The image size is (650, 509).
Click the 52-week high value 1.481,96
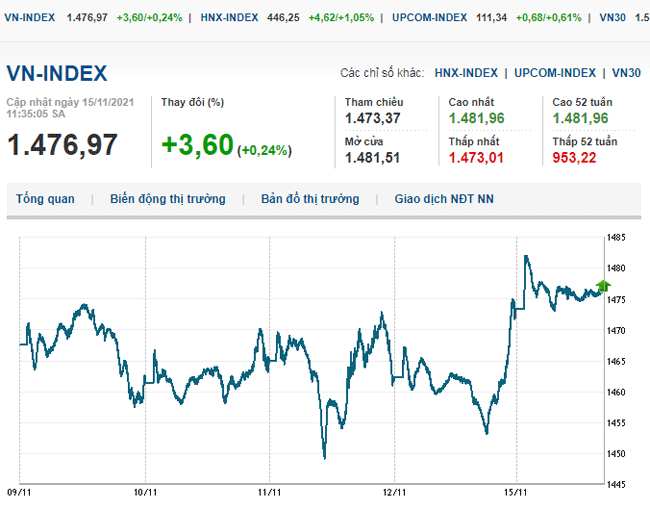(x=582, y=118)
